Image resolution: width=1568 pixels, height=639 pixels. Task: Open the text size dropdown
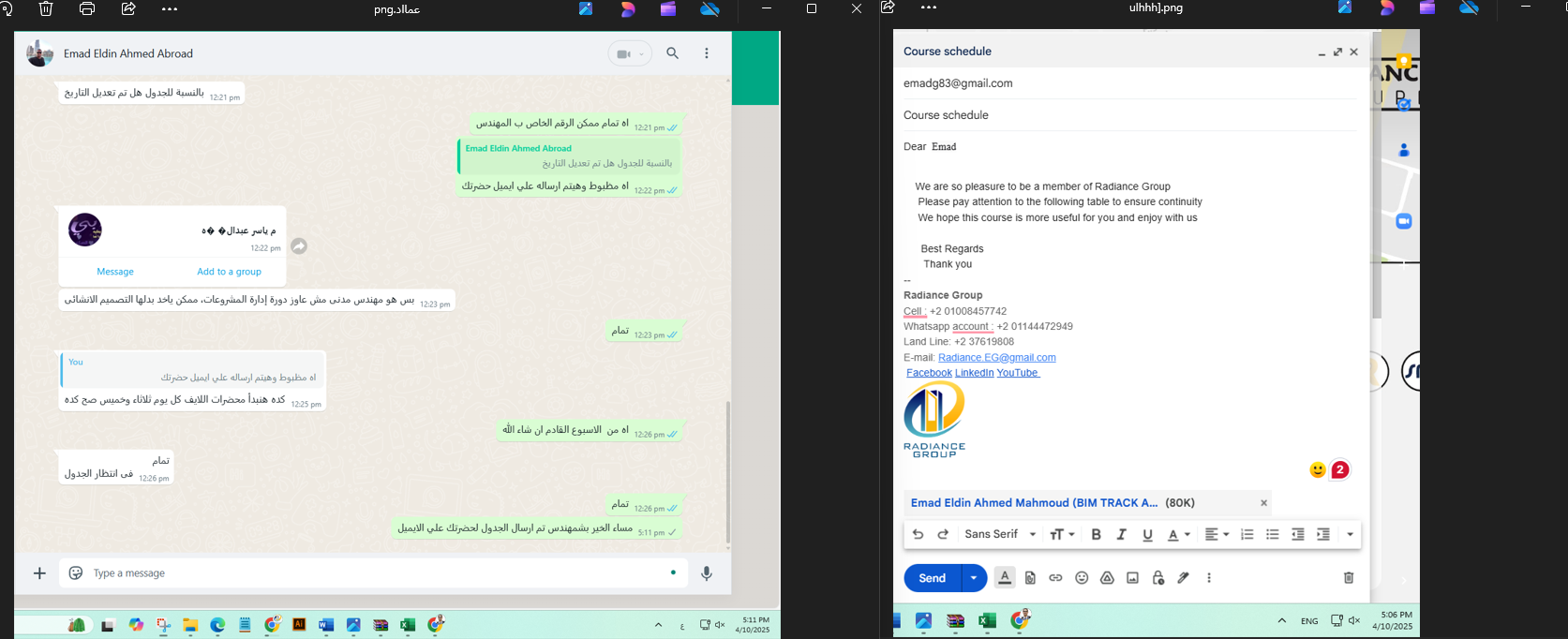click(1062, 534)
